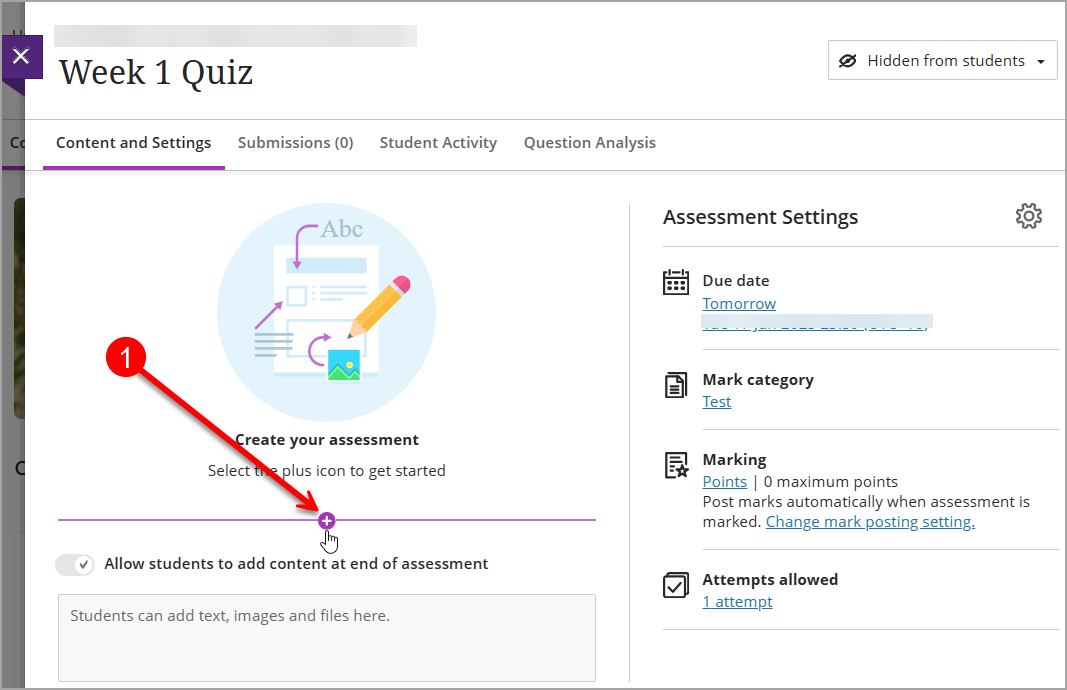The height and width of the screenshot is (690, 1067).
Task: Click the purple plus icon to add question
Action: pyautogui.click(x=327, y=521)
